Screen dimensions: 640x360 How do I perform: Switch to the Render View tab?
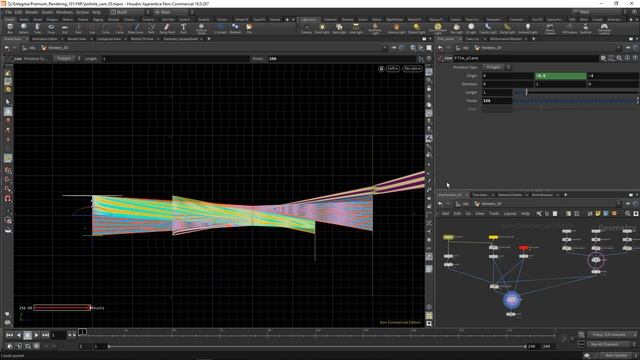(76, 39)
